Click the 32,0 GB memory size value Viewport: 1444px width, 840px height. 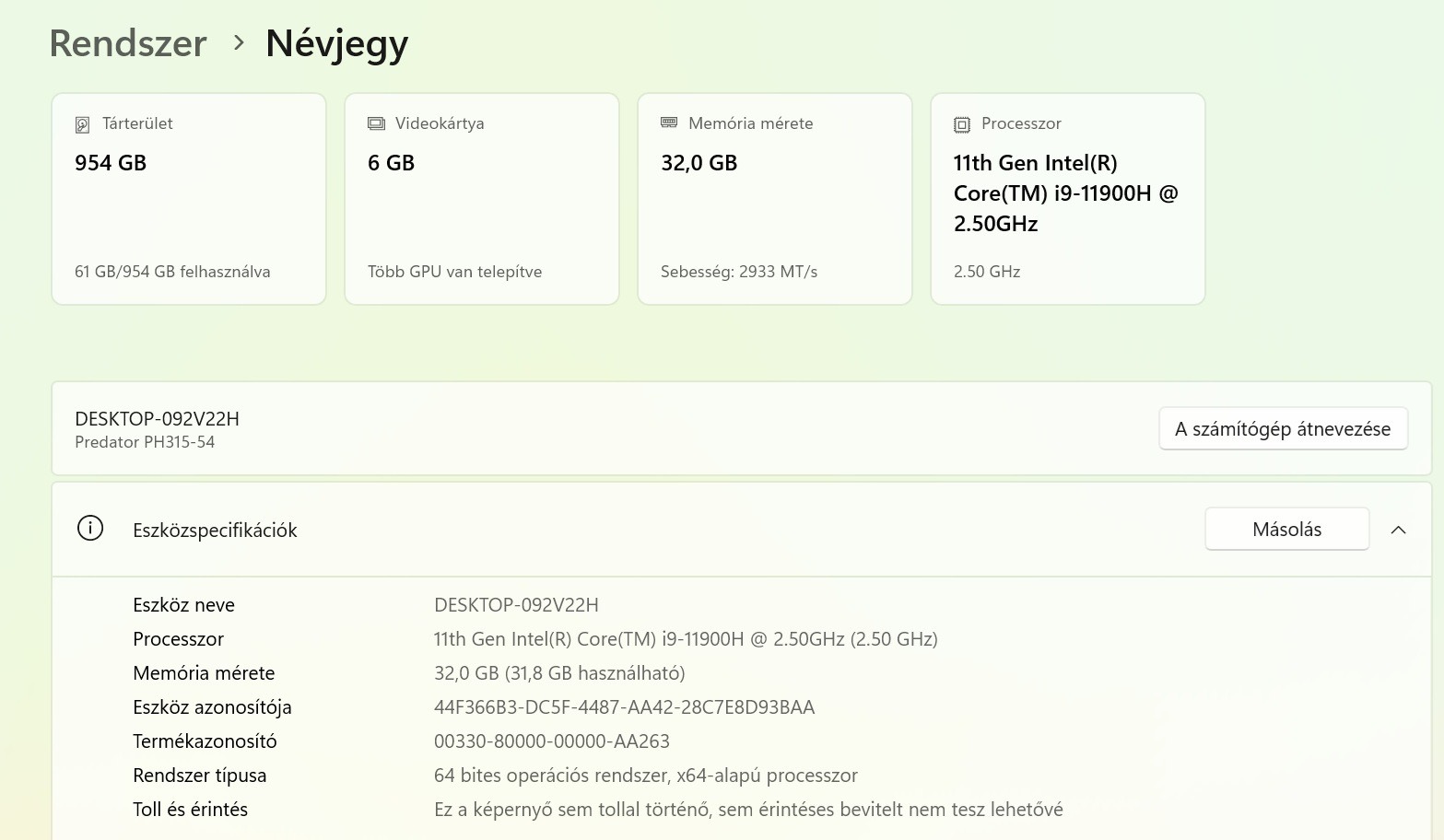pyautogui.click(x=699, y=163)
